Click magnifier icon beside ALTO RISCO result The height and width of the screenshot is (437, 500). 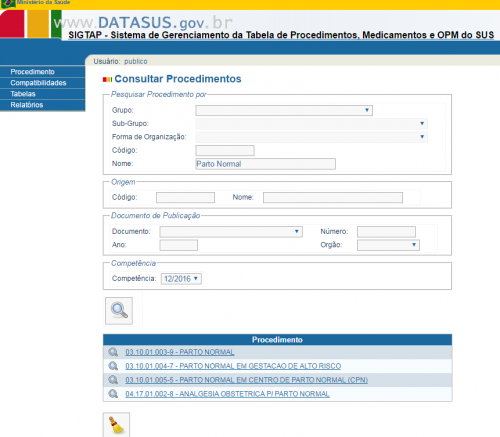point(113,366)
